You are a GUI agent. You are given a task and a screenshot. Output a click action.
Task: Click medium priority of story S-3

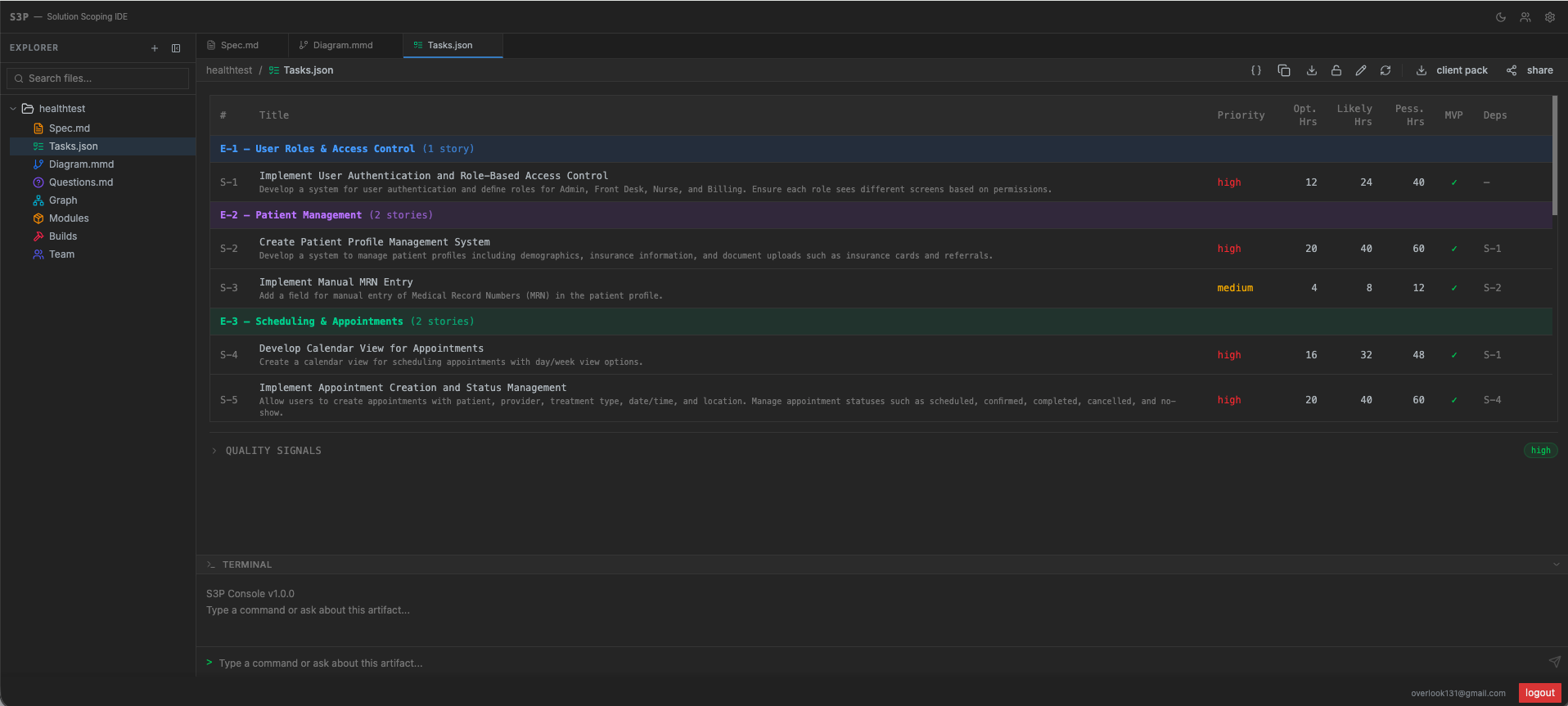(x=1235, y=288)
